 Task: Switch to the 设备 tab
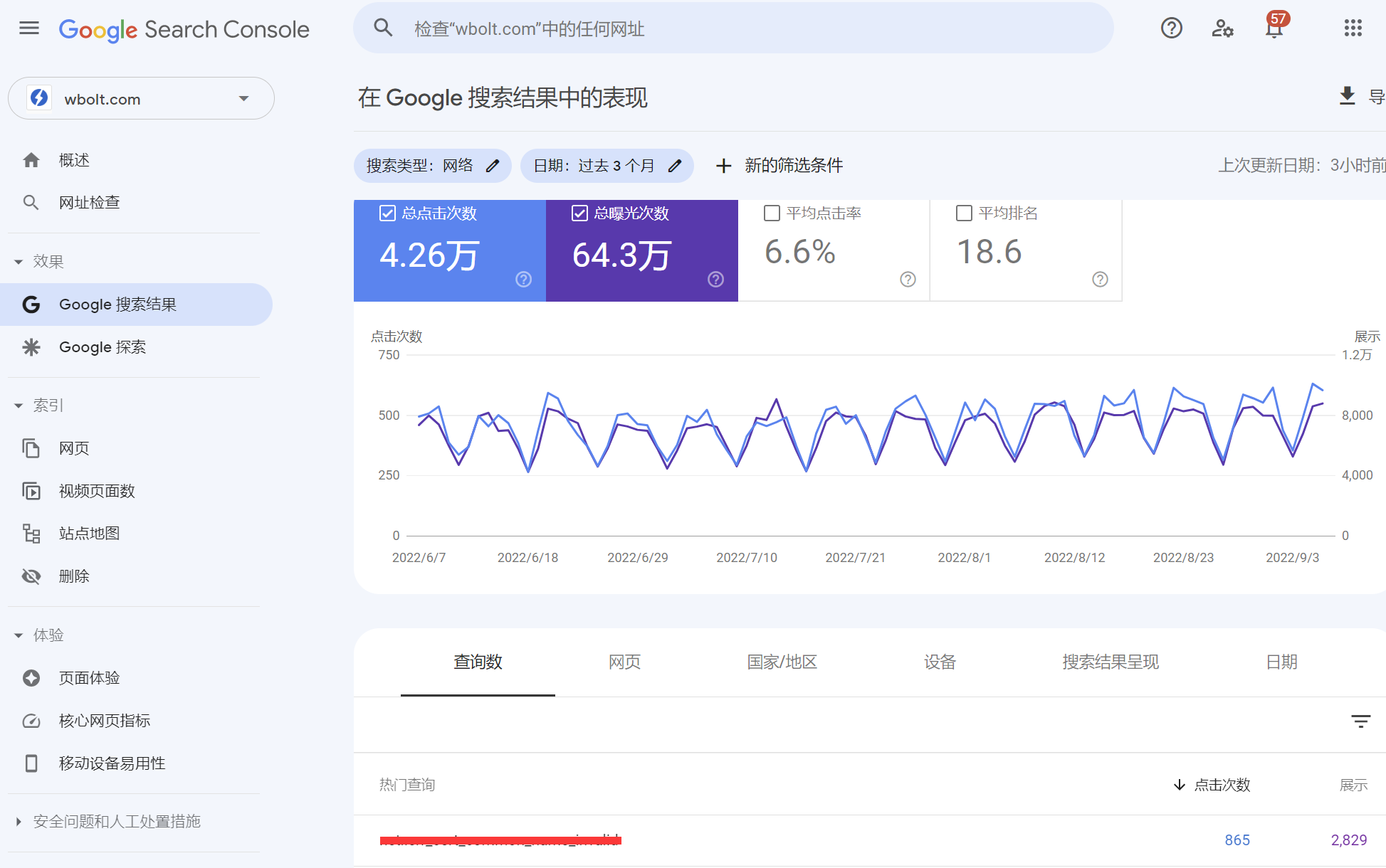coord(938,662)
